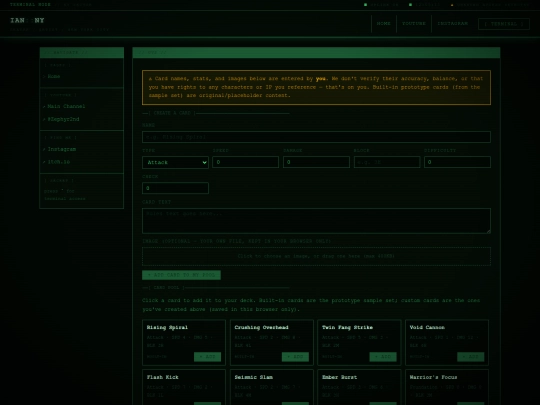Click the Block input field

point(387,162)
